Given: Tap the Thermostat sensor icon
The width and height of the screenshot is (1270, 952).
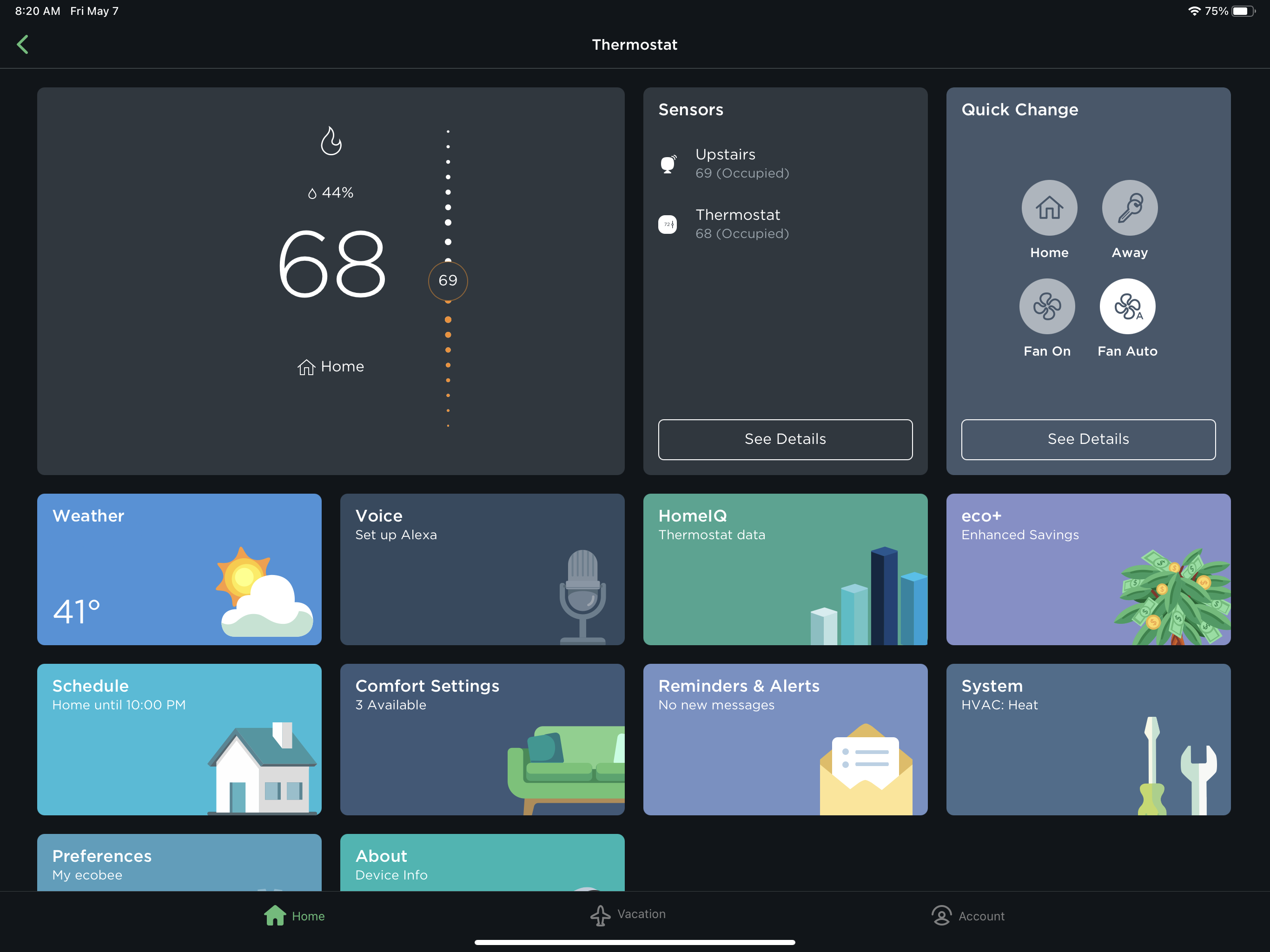Looking at the screenshot, I should coord(667,224).
